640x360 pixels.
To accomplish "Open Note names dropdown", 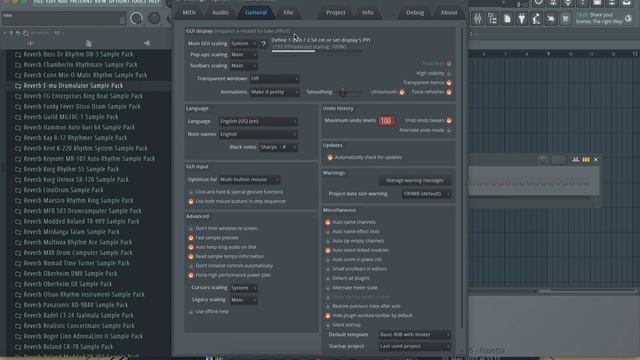I will point(258,134).
